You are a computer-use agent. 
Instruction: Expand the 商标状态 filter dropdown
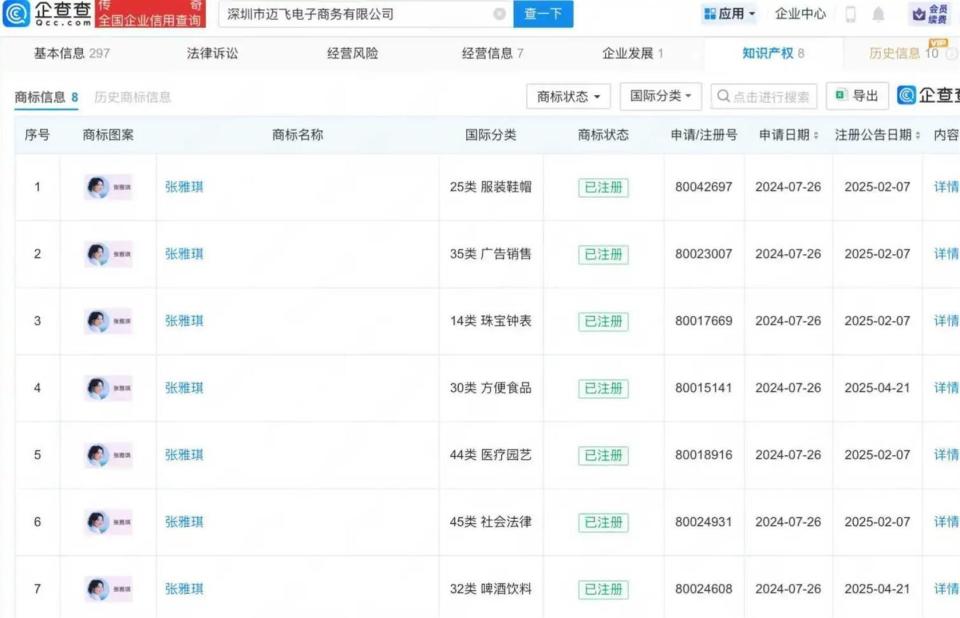pyautogui.click(x=568, y=96)
